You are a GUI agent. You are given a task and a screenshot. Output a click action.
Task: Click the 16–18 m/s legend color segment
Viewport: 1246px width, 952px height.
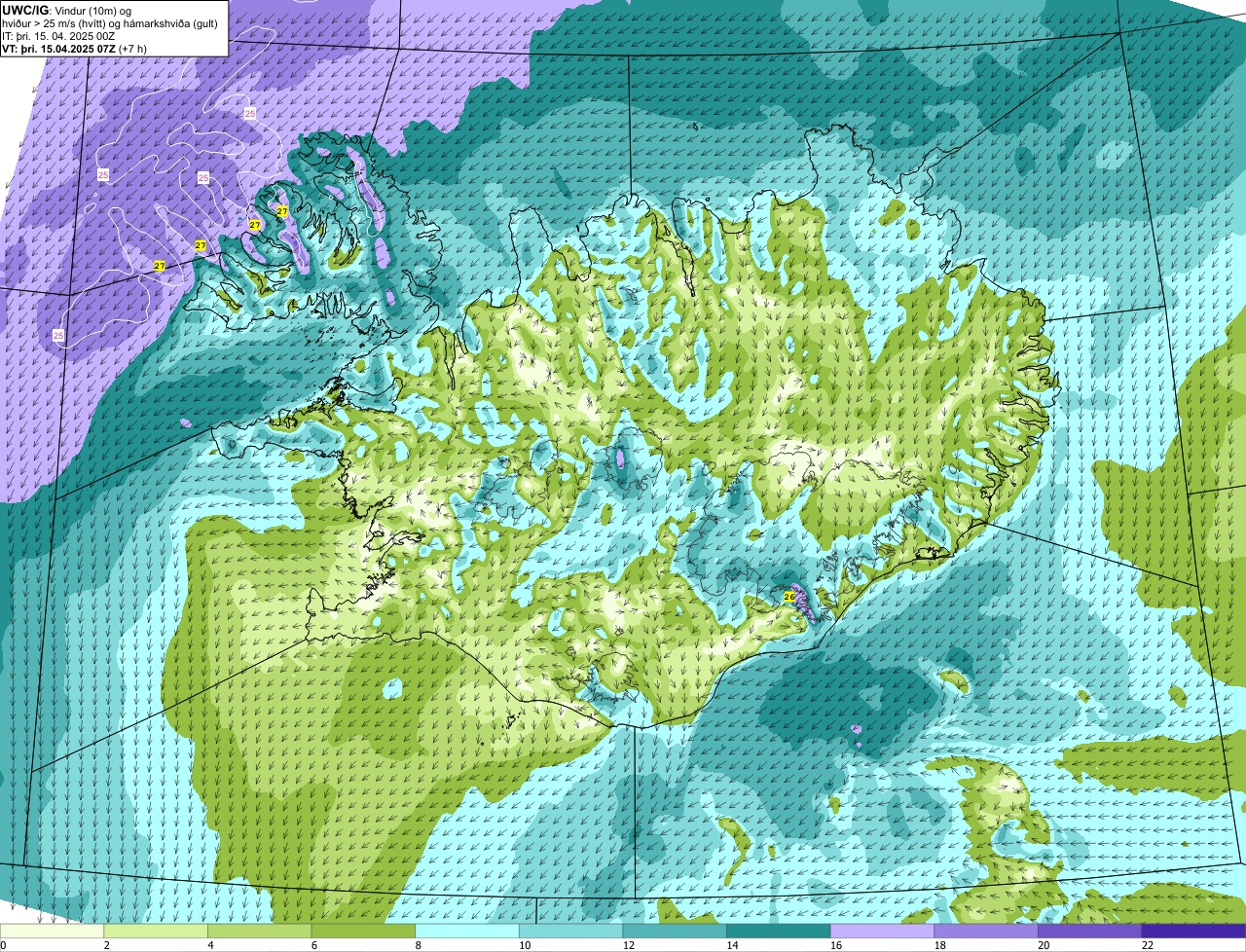(x=882, y=932)
